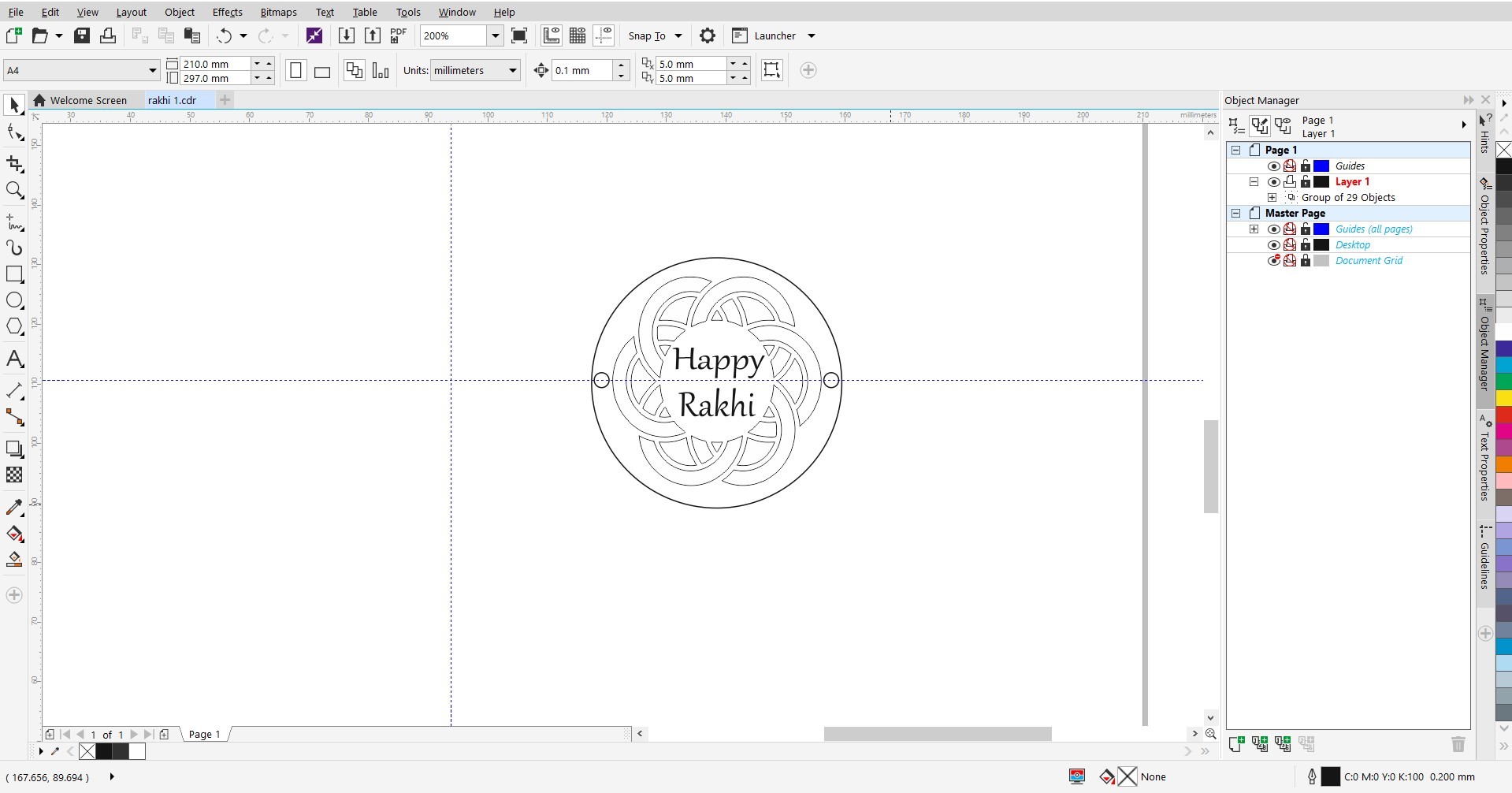The height and width of the screenshot is (793, 1512).
Task: Select the Page 1 tab at bottom
Action: (204, 734)
